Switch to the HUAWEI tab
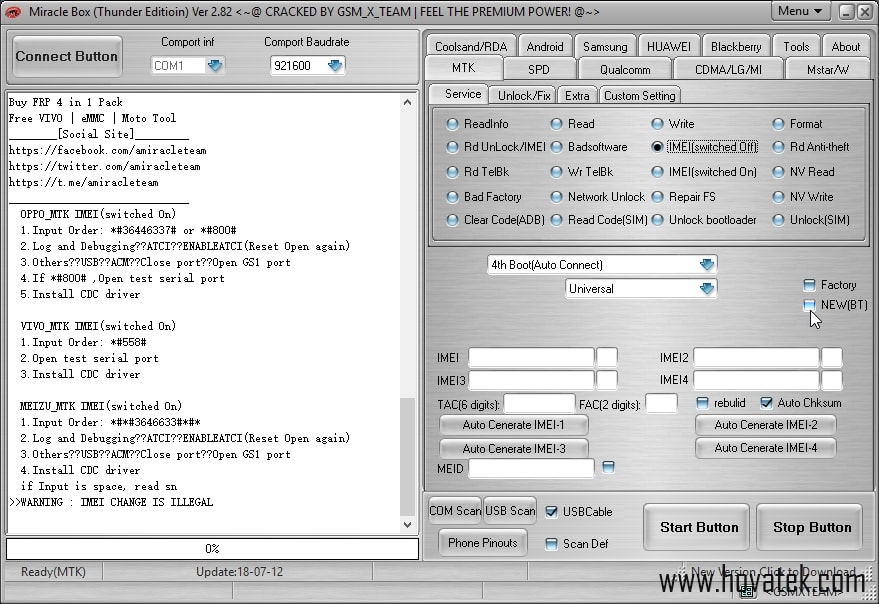 tap(669, 47)
